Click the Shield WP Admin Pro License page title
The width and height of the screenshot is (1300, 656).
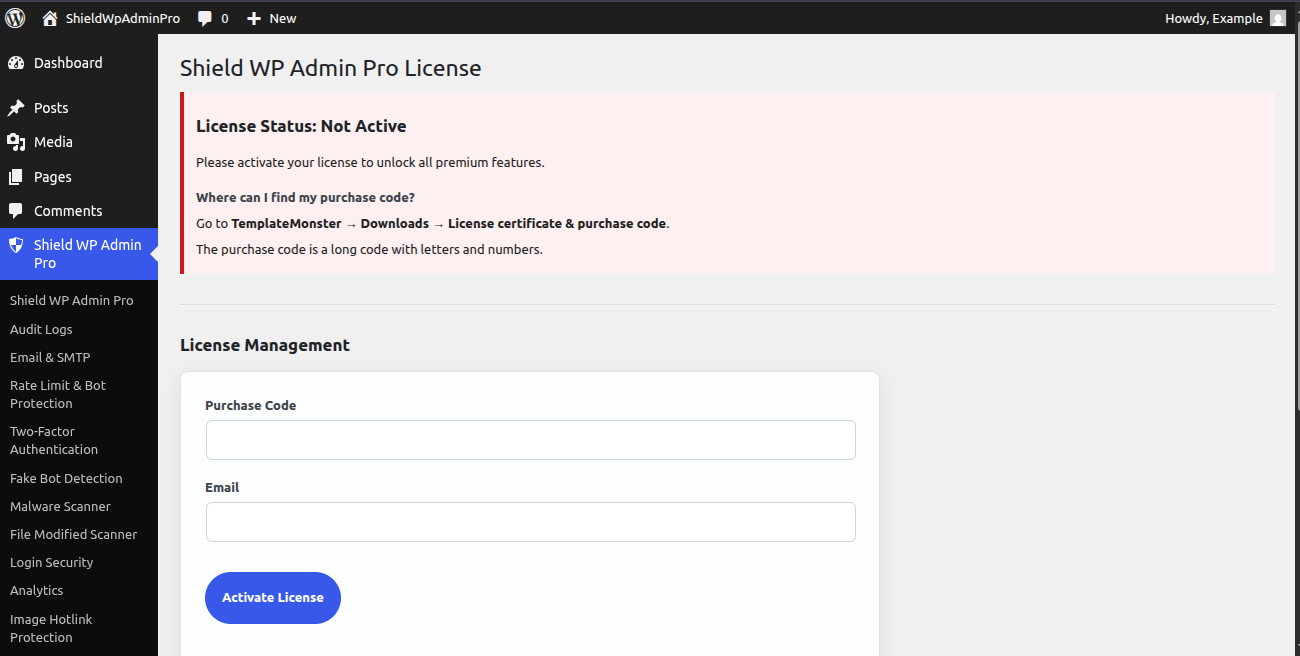tap(331, 68)
